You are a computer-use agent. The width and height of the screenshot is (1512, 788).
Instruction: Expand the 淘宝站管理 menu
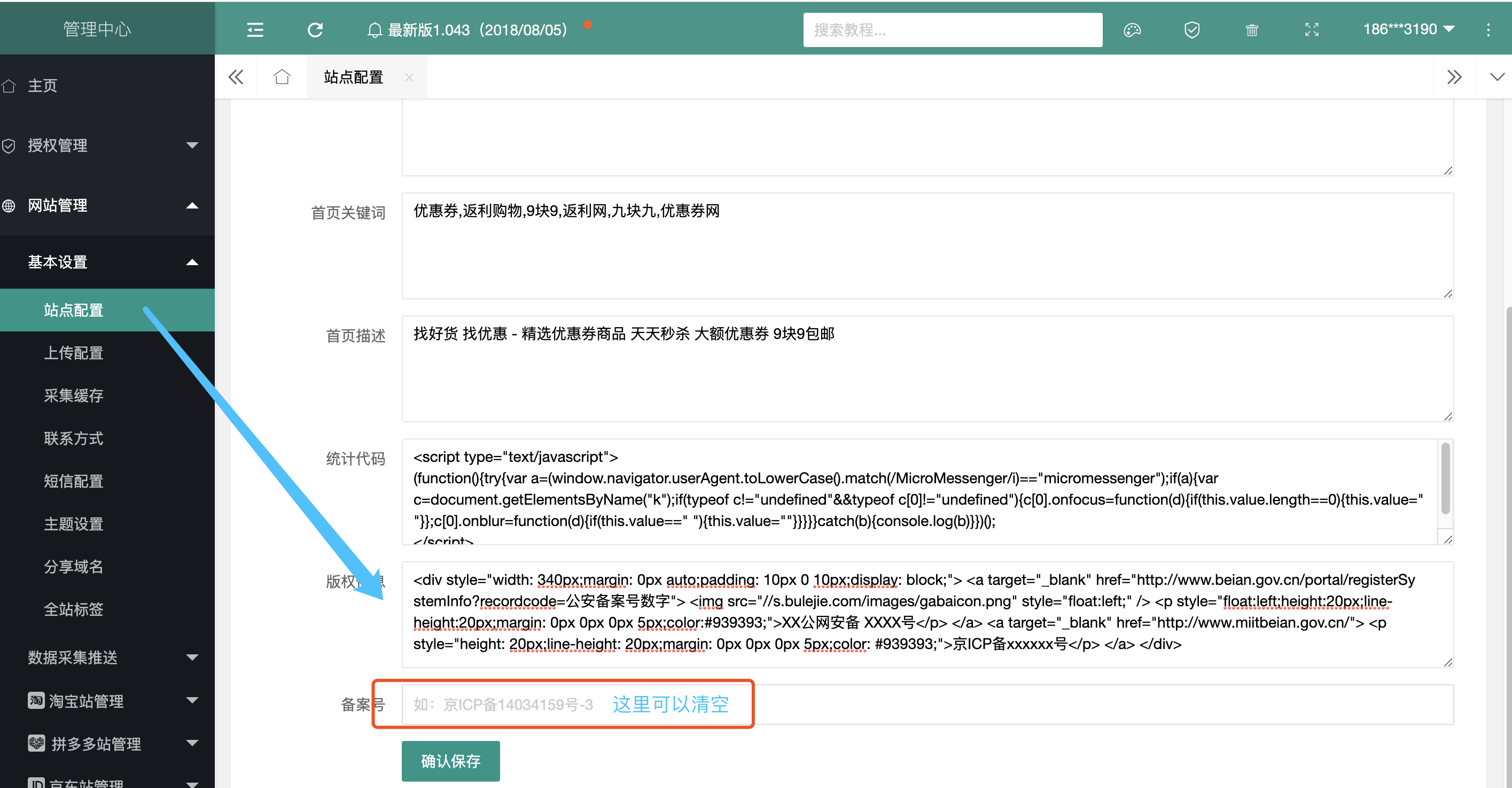coord(107,700)
